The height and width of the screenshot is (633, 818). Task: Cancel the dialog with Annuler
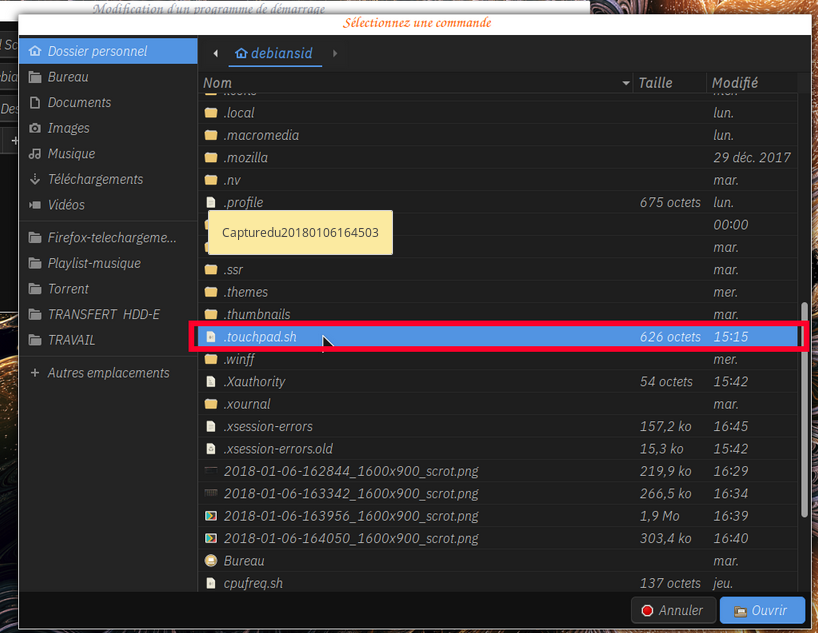[x=671, y=610]
